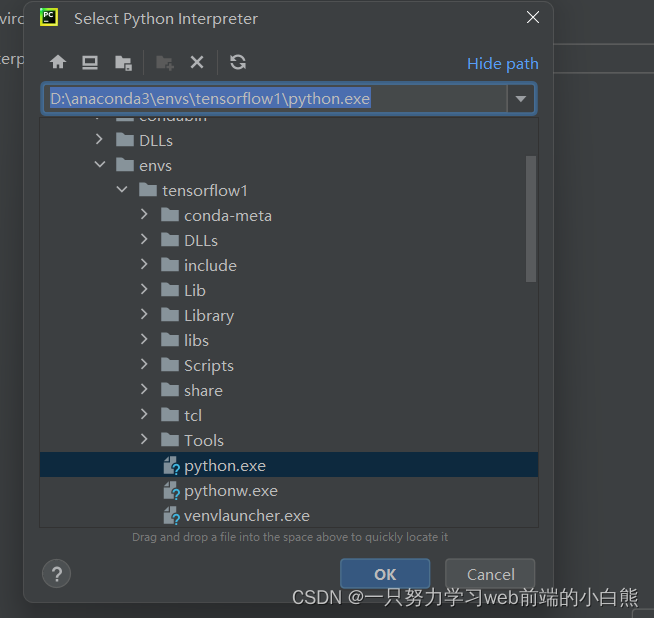Jump to project directory icon
This screenshot has width=654, height=618.
click(x=123, y=63)
